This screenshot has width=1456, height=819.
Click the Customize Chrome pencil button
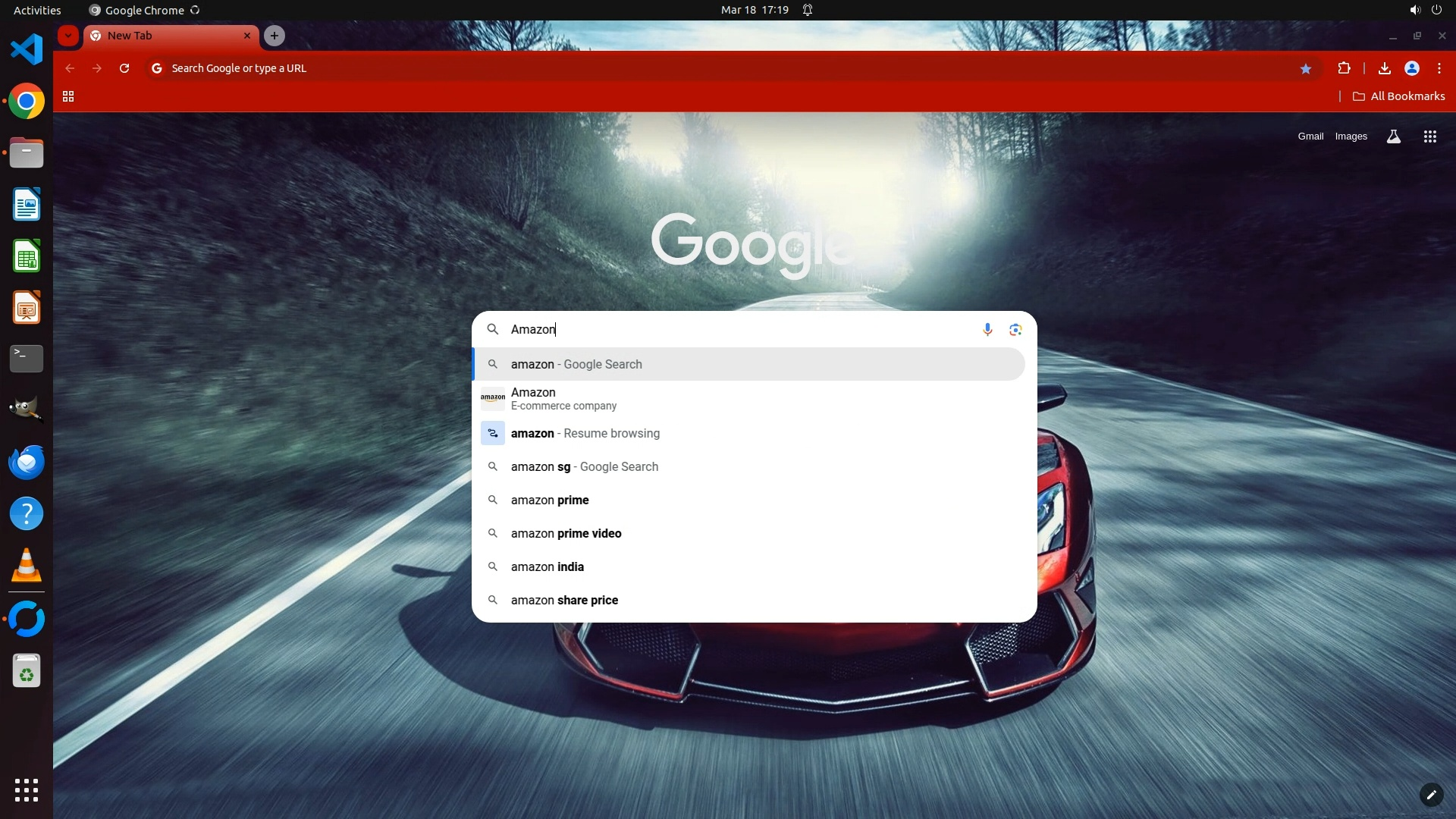point(1430,794)
